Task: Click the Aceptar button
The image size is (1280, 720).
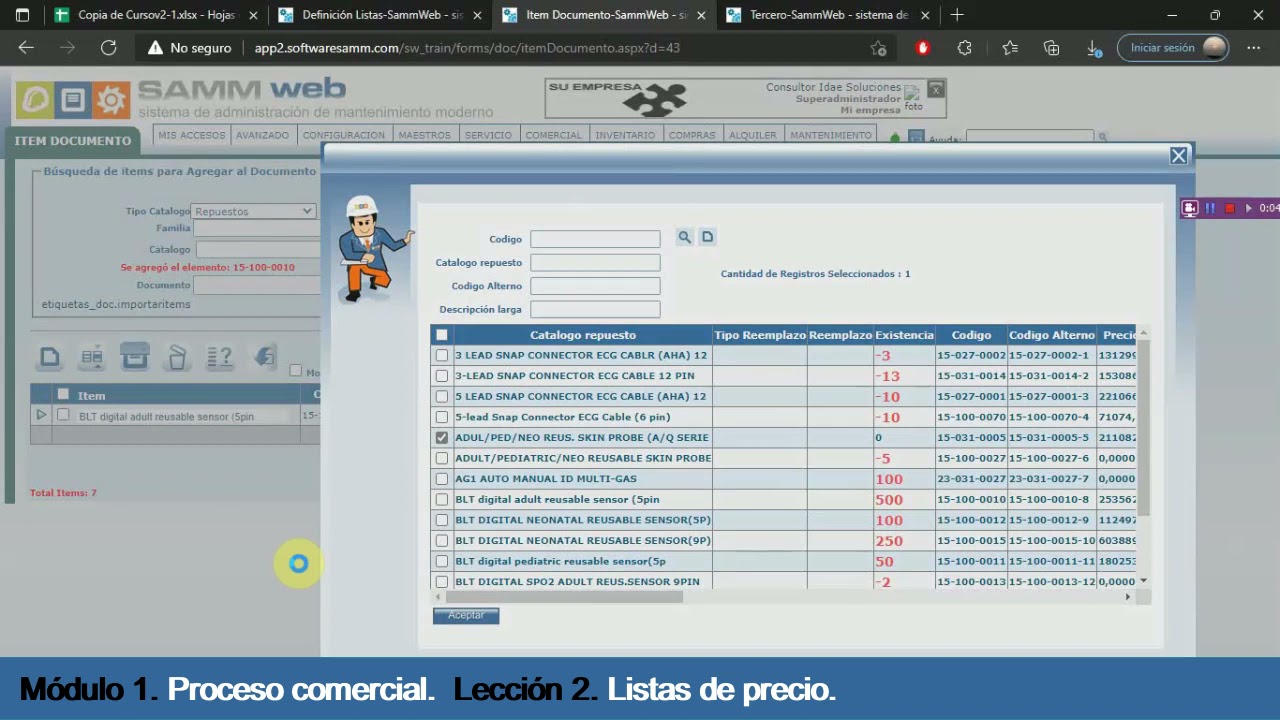Action: (x=466, y=615)
